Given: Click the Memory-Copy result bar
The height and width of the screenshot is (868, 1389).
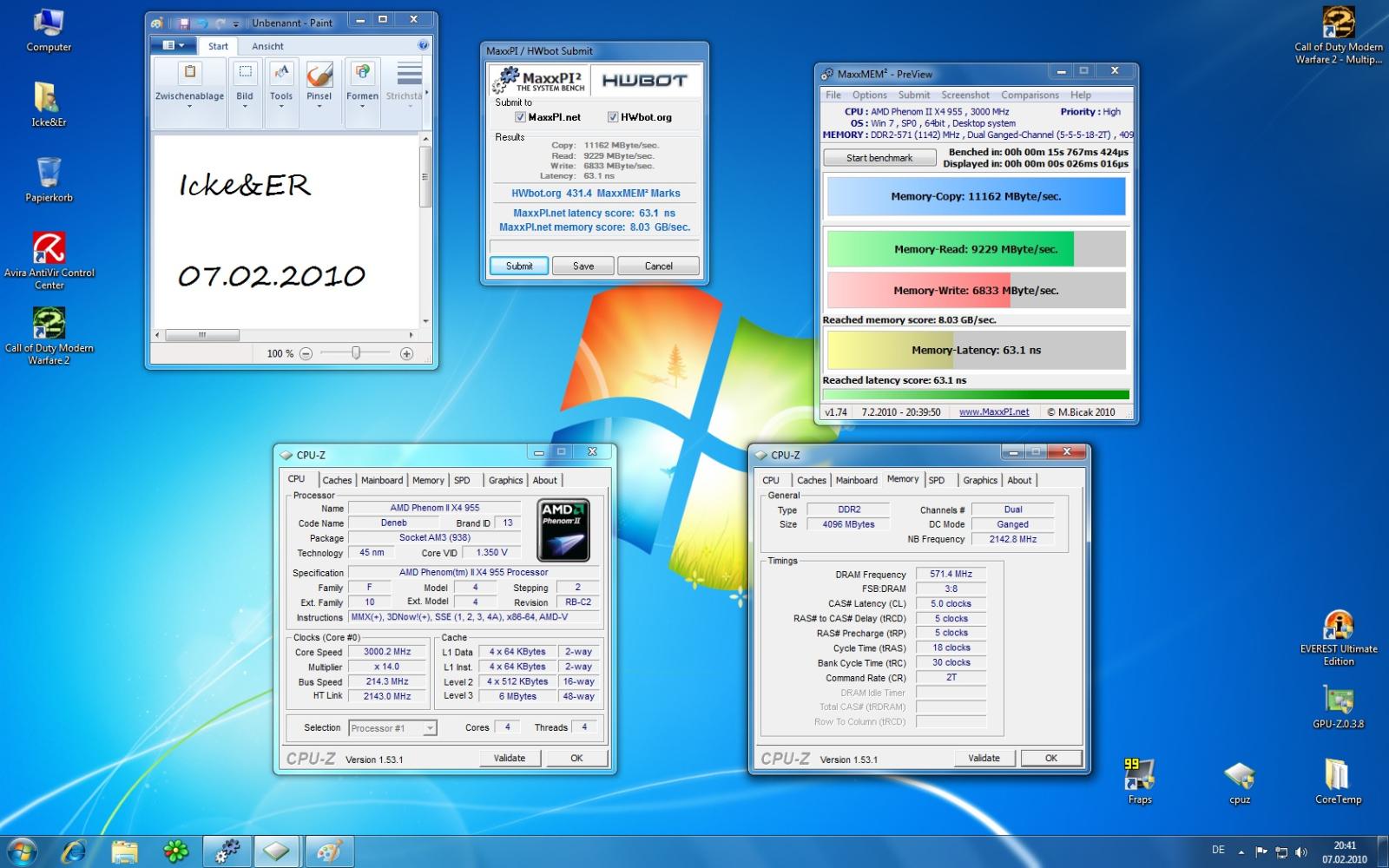Looking at the screenshot, I should (x=976, y=196).
